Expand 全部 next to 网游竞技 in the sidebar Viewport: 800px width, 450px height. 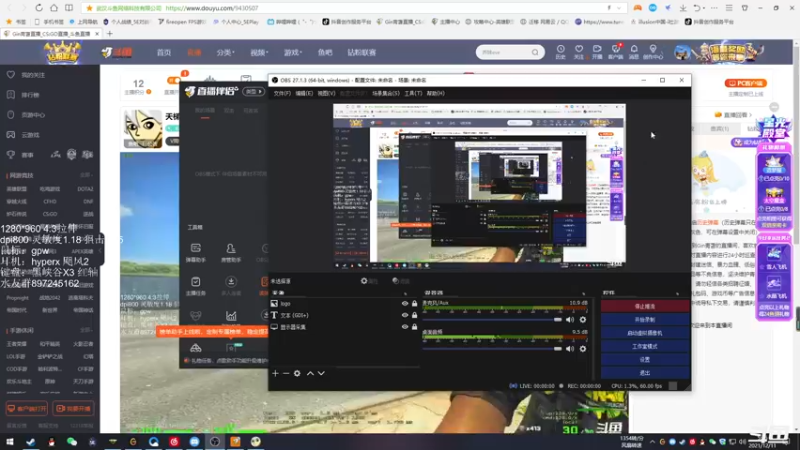pyautogui.click(x=86, y=175)
